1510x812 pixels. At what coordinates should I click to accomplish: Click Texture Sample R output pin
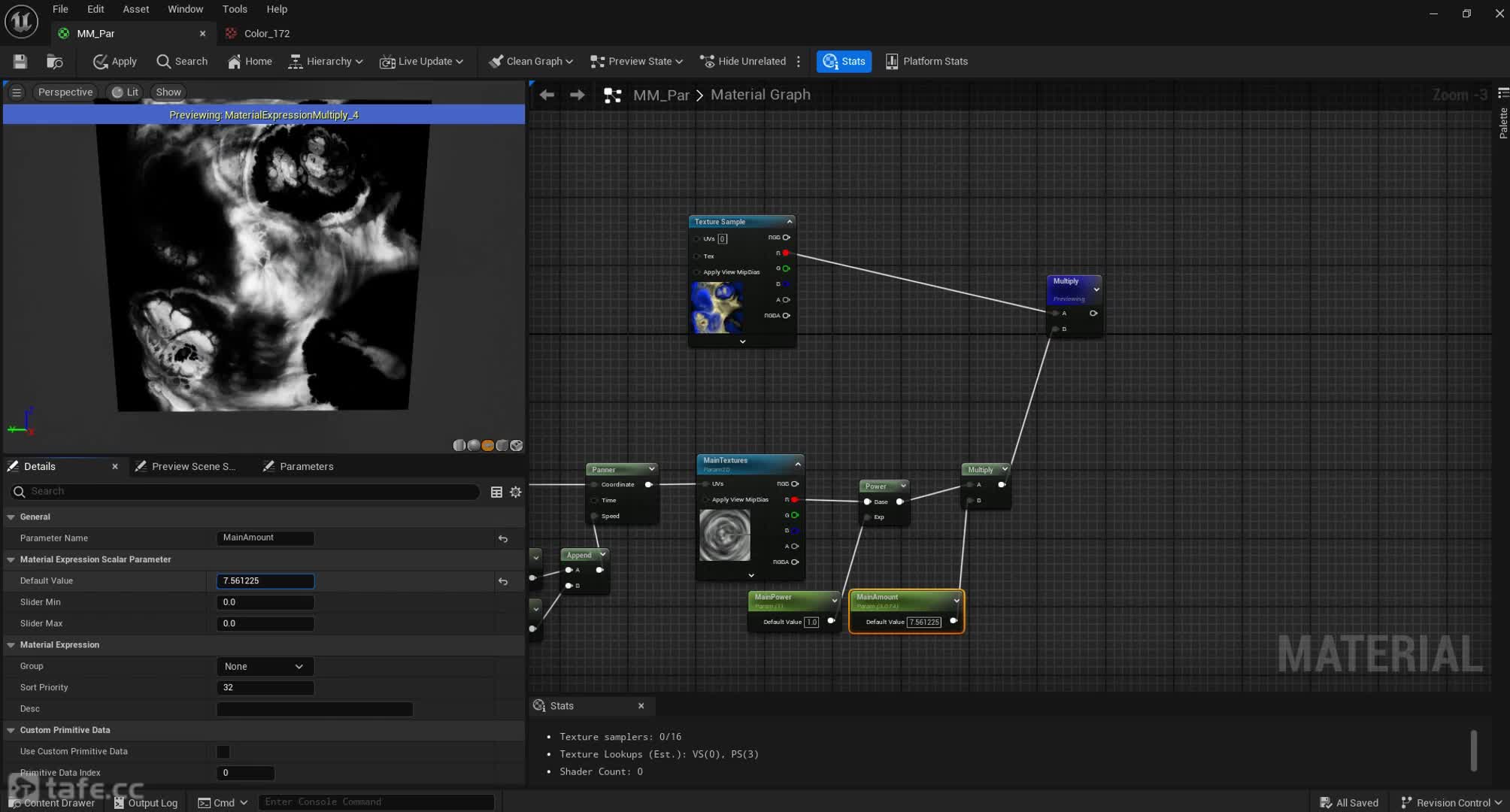[786, 253]
